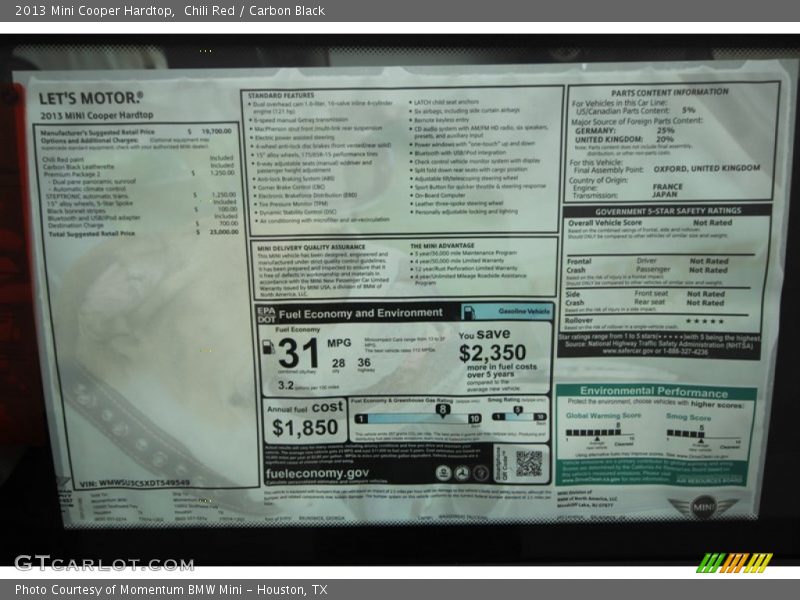Click the "JAPAN" transmission origin text
This screenshot has width=800, height=600.
tap(665, 194)
